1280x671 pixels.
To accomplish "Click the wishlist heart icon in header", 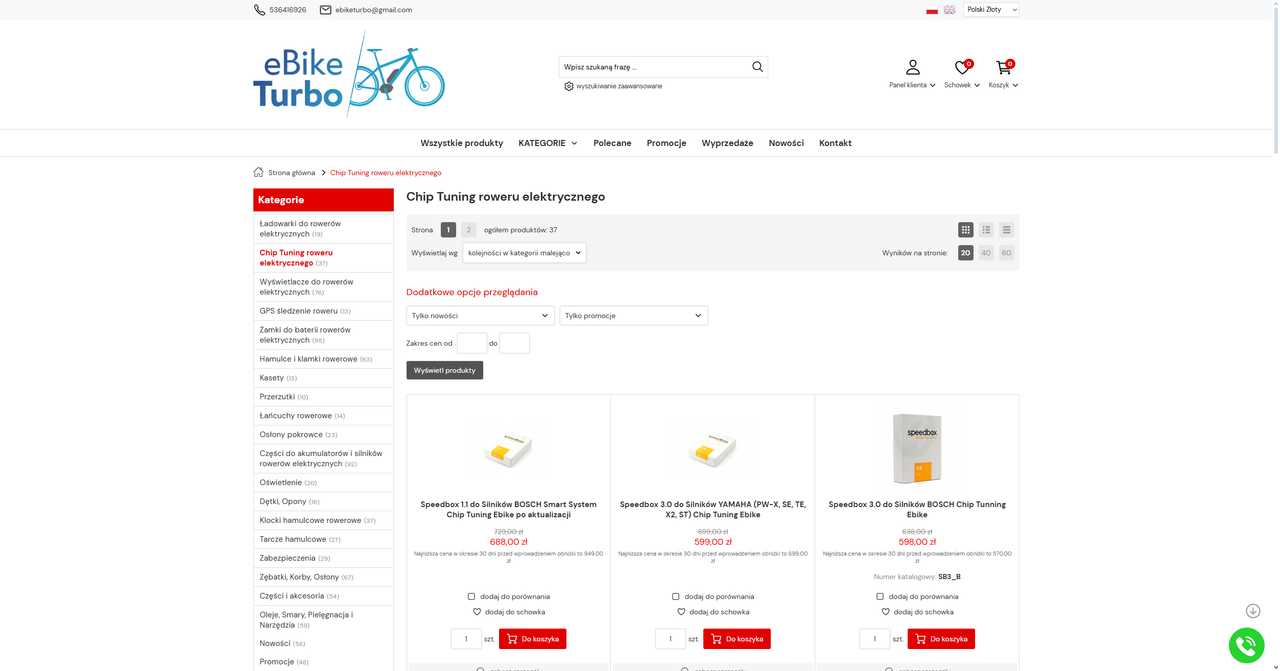I will tap(962, 67).
